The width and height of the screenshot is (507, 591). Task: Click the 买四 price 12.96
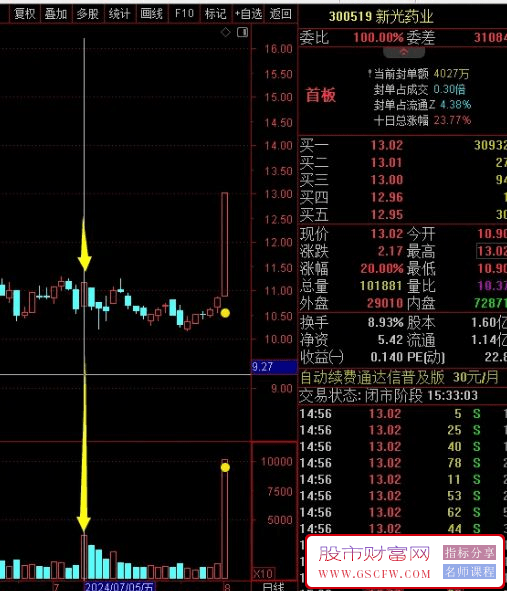tap(386, 197)
